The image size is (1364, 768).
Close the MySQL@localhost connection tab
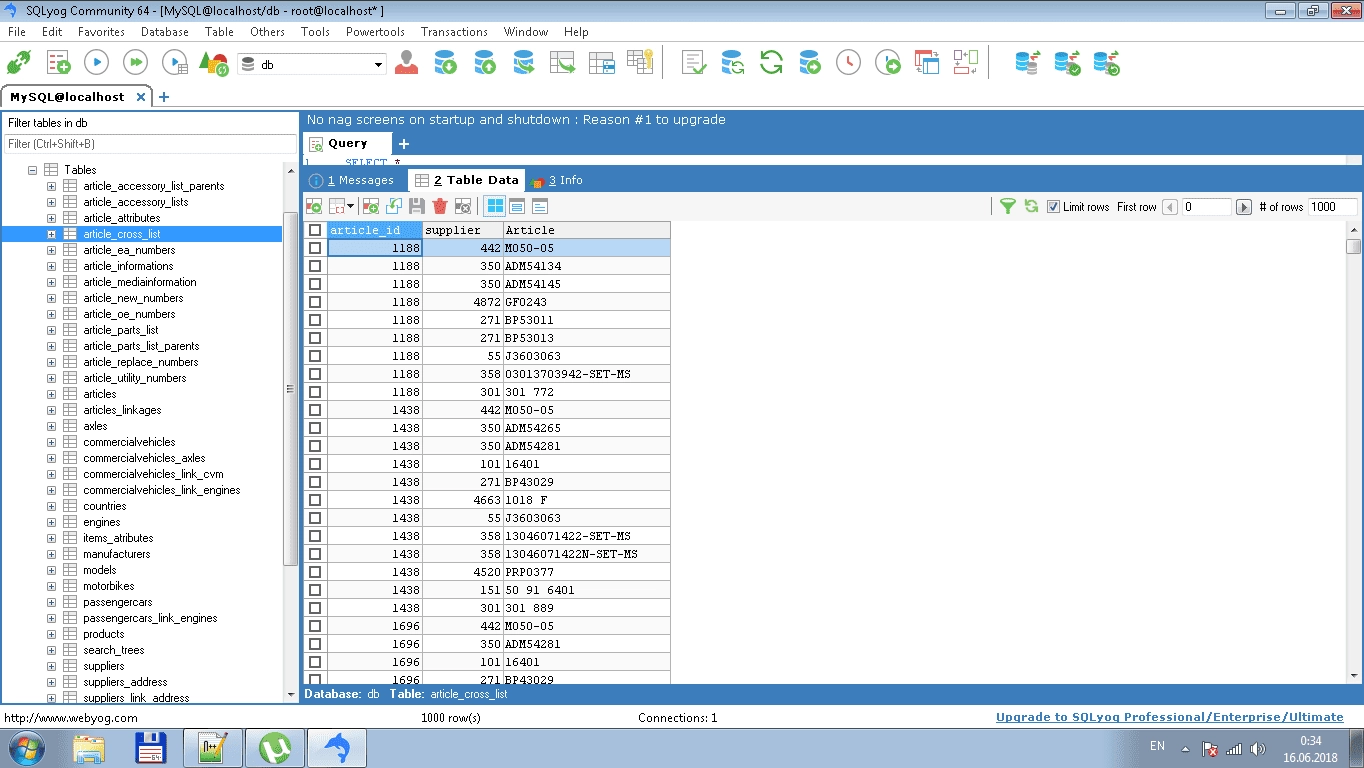click(141, 97)
